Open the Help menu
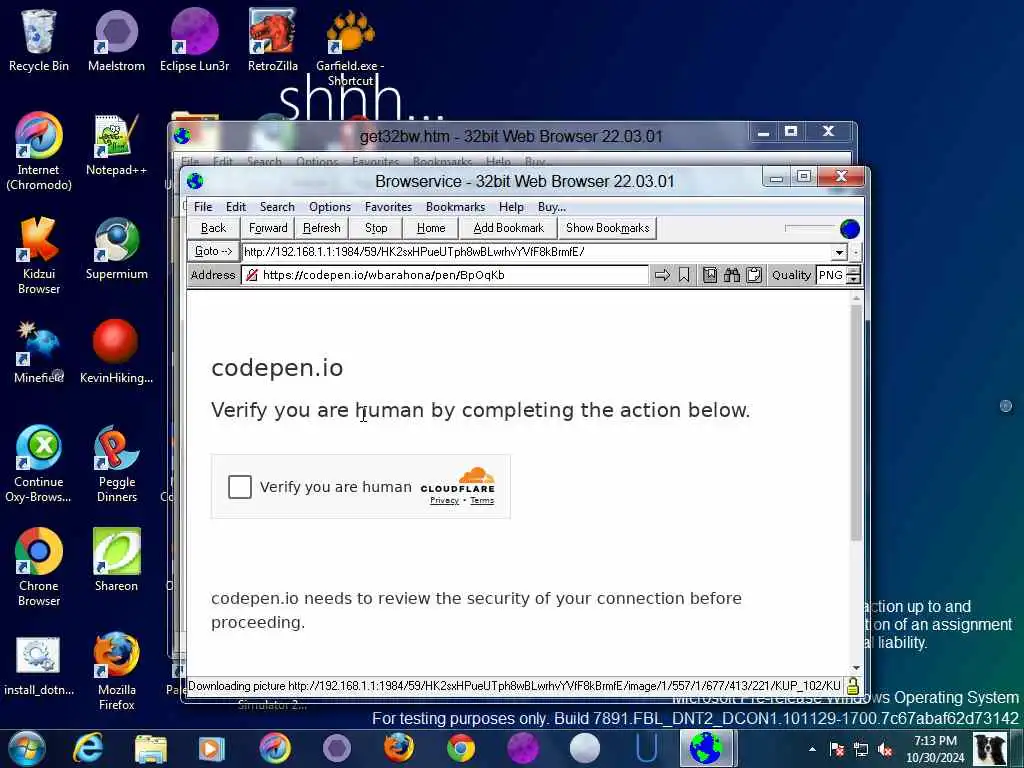 pos(511,207)
